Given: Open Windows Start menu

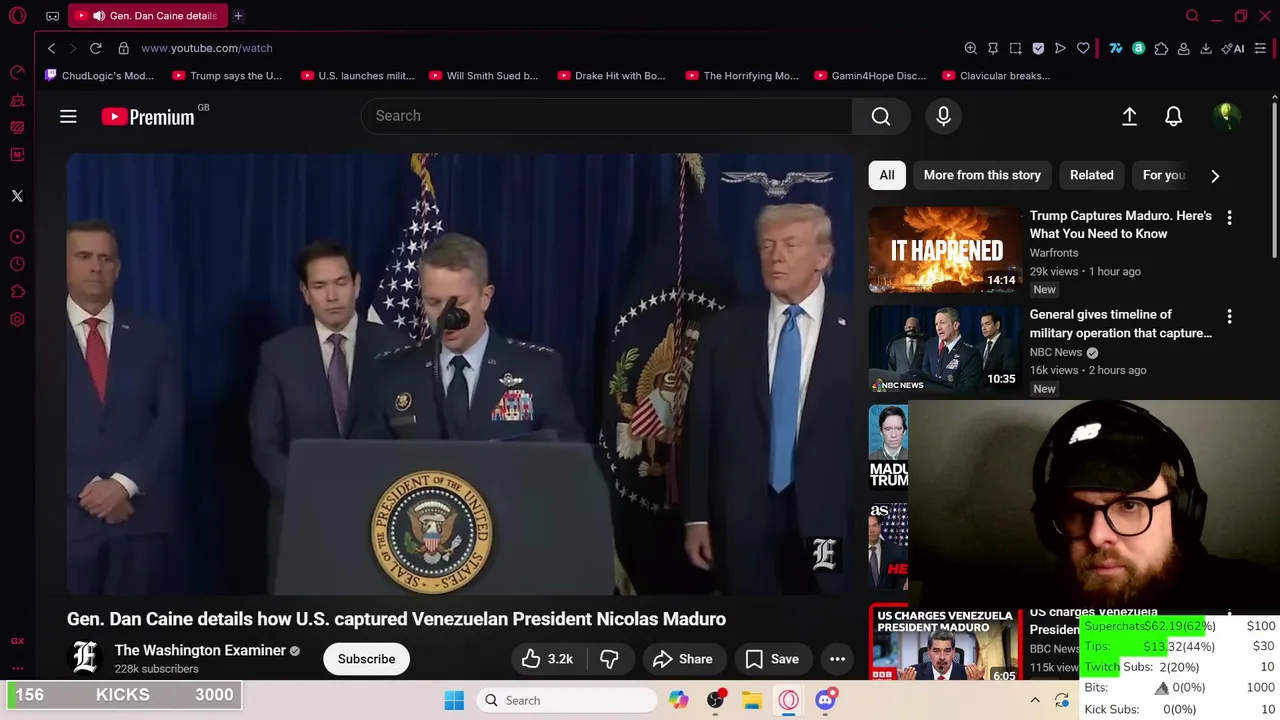Looking at the screenshot, I should coord(454,701).
